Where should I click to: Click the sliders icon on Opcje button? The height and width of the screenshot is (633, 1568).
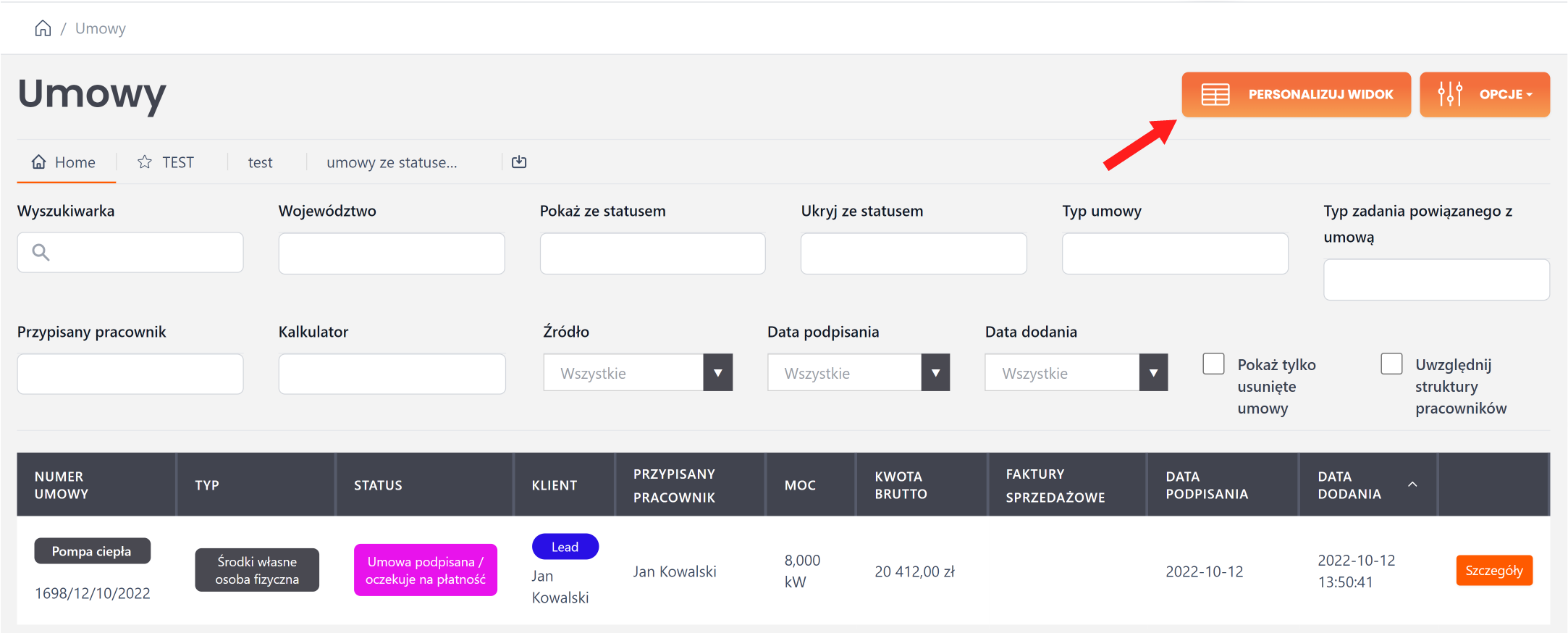(1450, 94)
